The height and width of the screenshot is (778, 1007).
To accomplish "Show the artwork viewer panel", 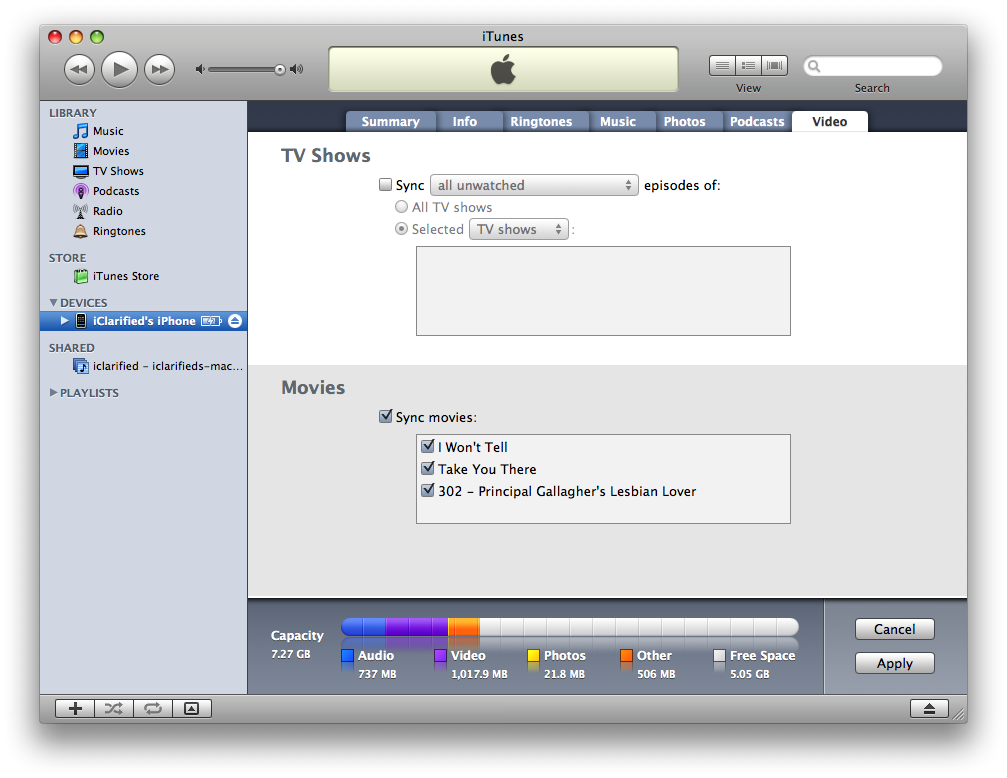I will point(192,708).
